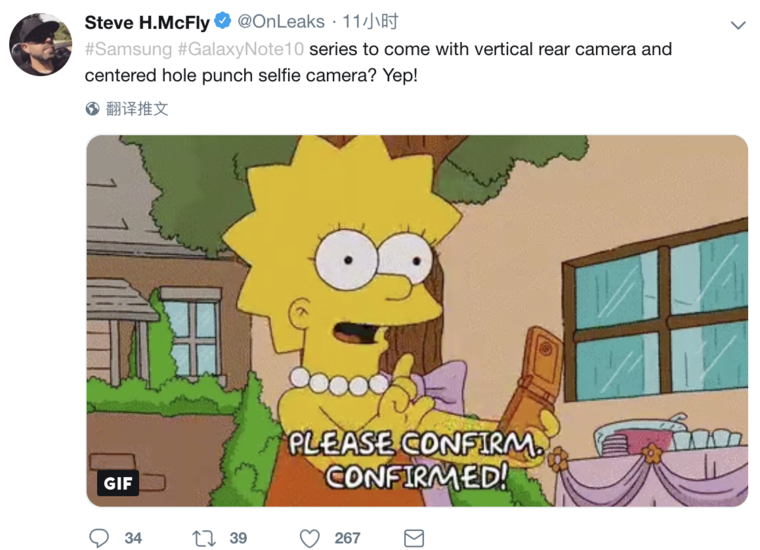Click Steve H.McFly's profile avatar
Image resolution: width=760 pixels, height=550 pixels.
click(41, 45)
